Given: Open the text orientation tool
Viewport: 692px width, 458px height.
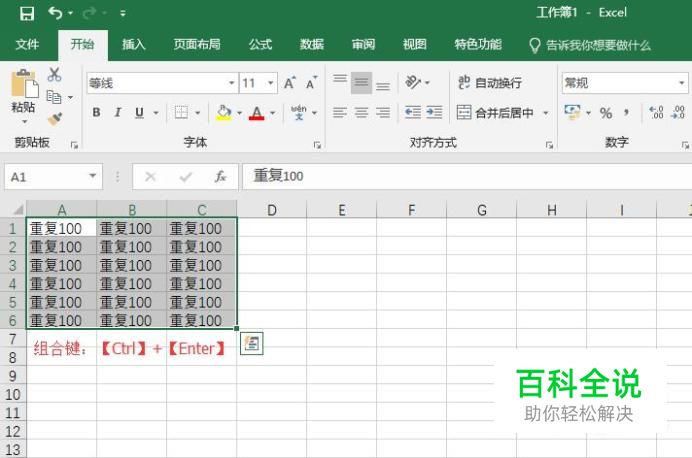Looking at the screenshot, I should pyautogui.click(x=414, y=82).
